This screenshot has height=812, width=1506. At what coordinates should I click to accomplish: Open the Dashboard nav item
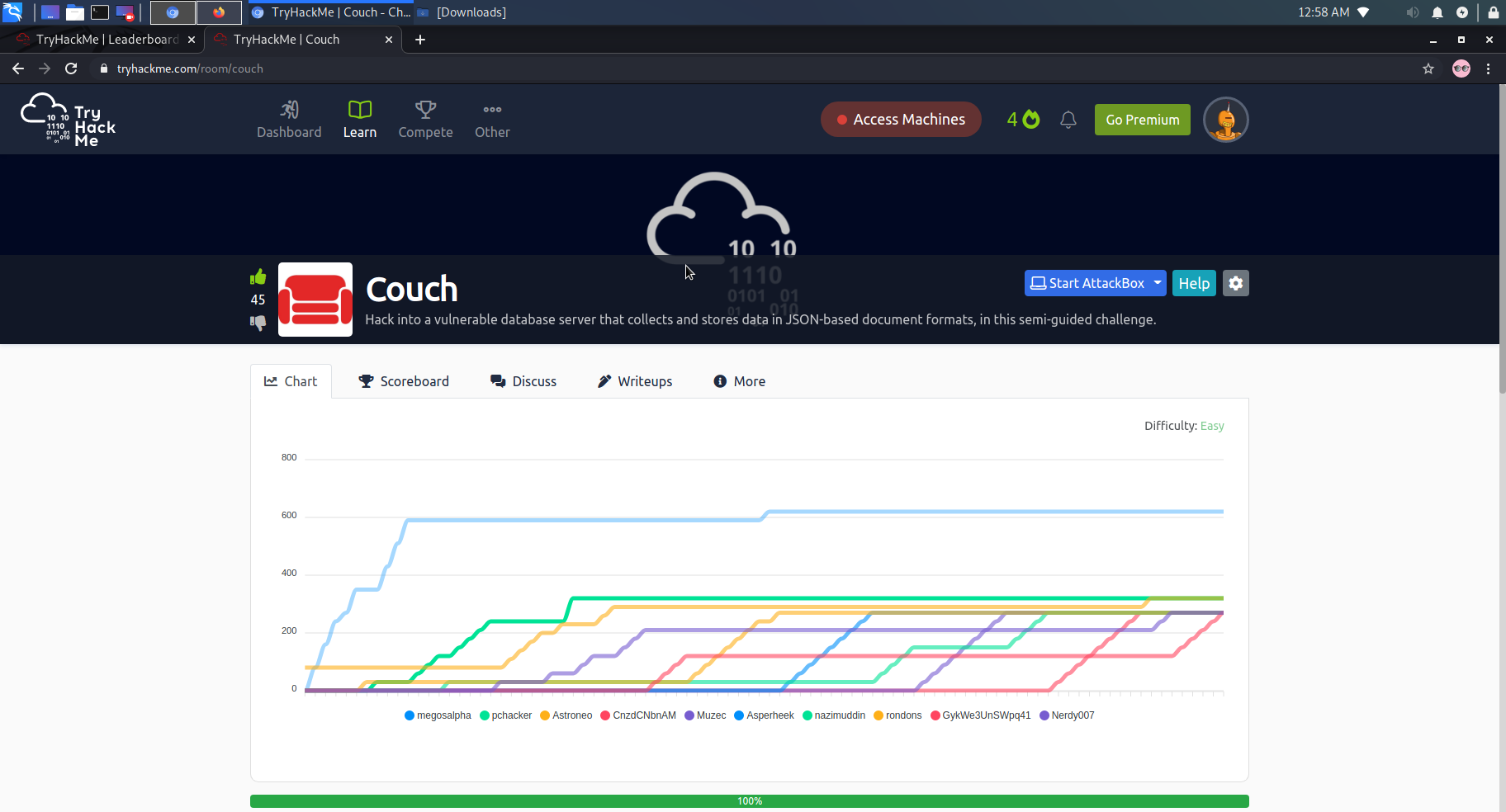[x=289, y=120]
